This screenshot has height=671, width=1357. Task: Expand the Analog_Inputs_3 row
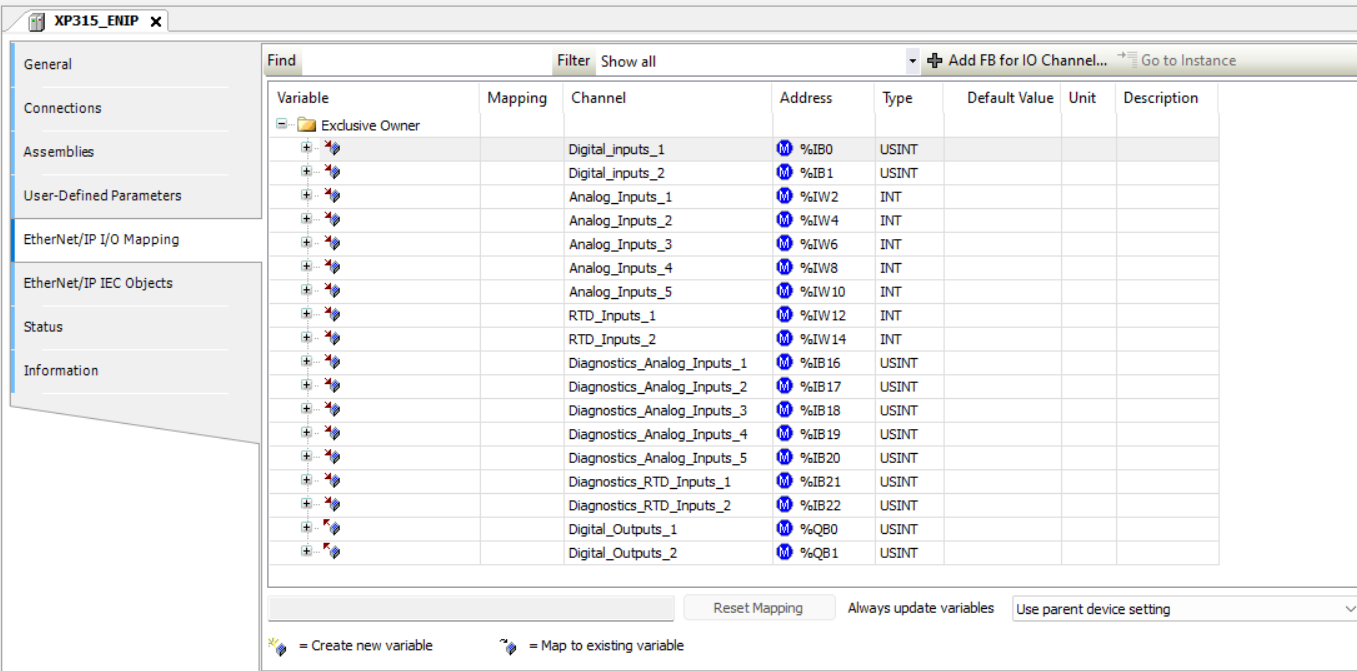[x=307, y=244]
